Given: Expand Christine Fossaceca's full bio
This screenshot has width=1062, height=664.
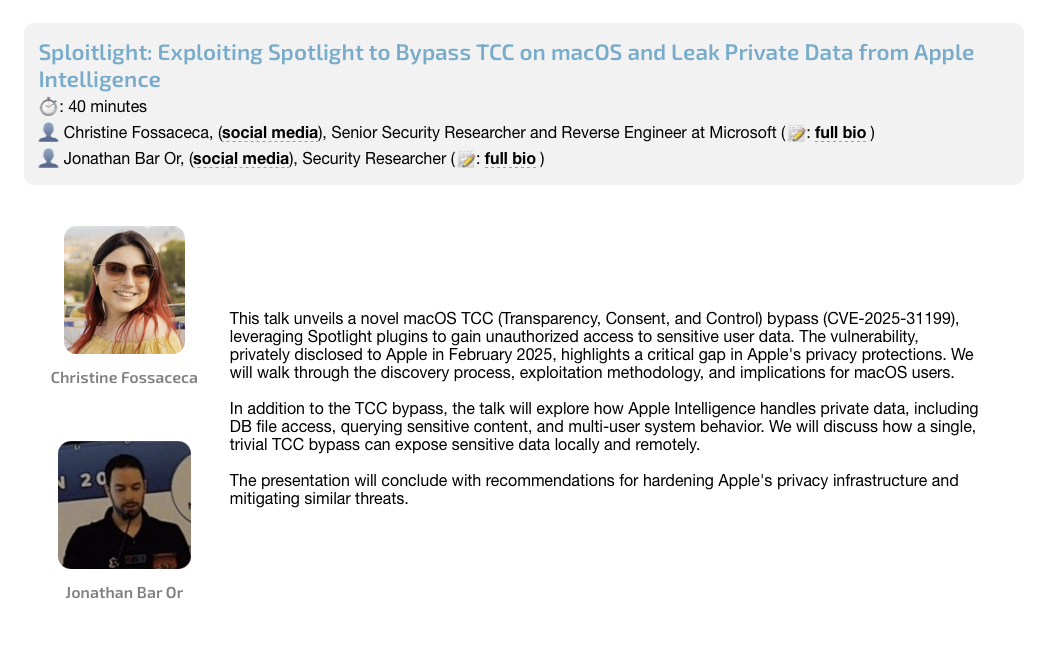Looking at the screenshot, I should 840,133.
